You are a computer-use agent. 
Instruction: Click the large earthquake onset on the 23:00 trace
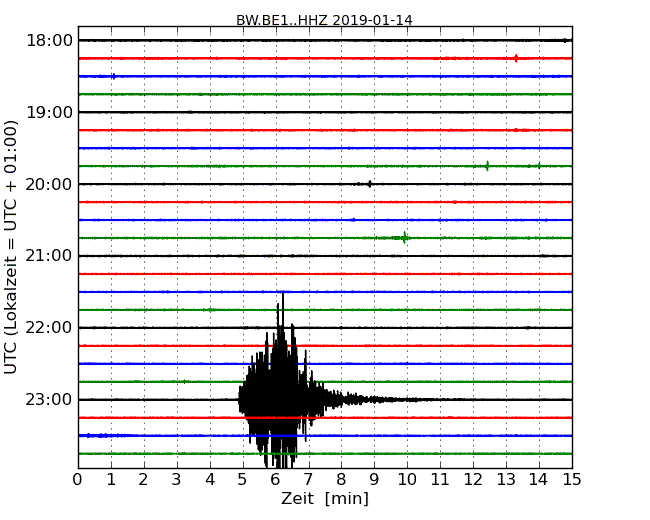(240, 399)
